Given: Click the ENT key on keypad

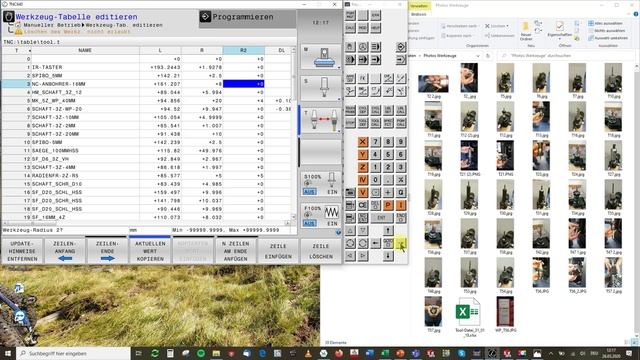Looking at the screenshot, I should pos(381,218).
